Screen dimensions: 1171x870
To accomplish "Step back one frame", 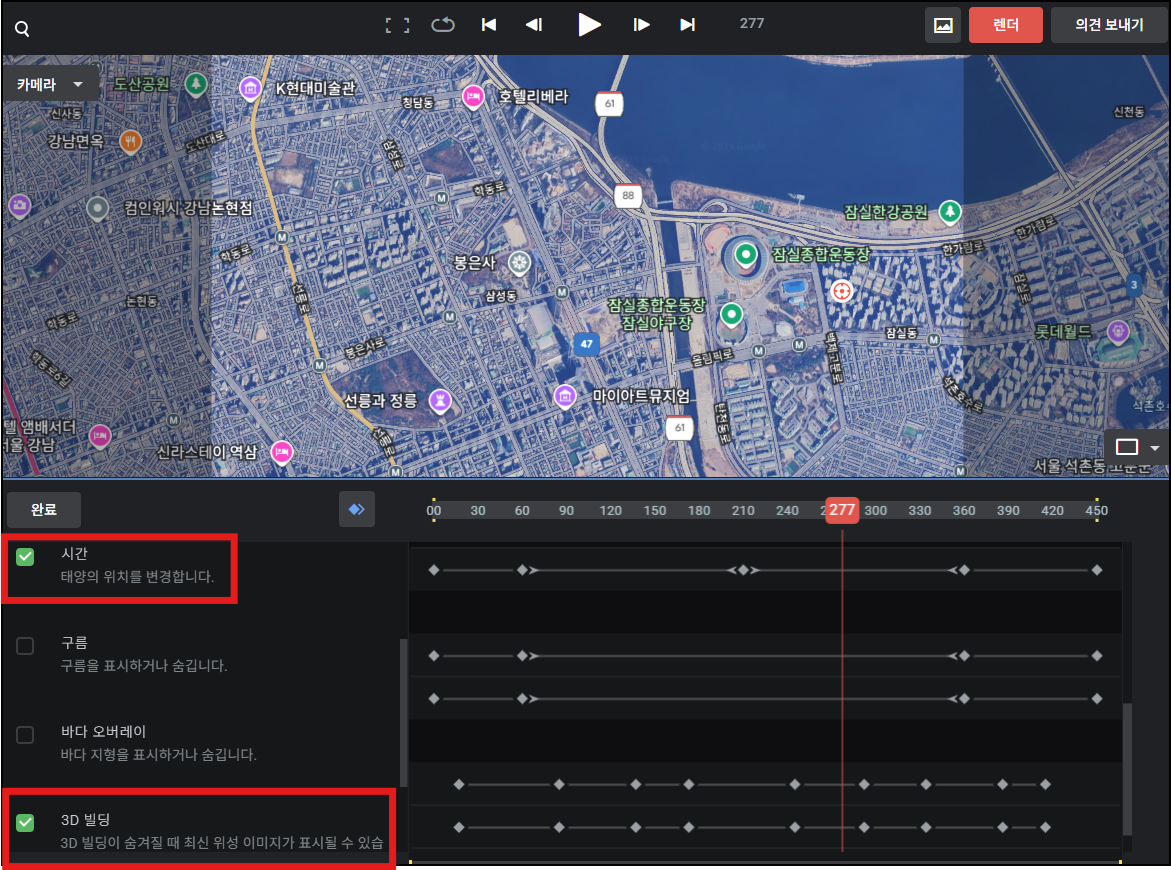I will (x=534, y=25).
